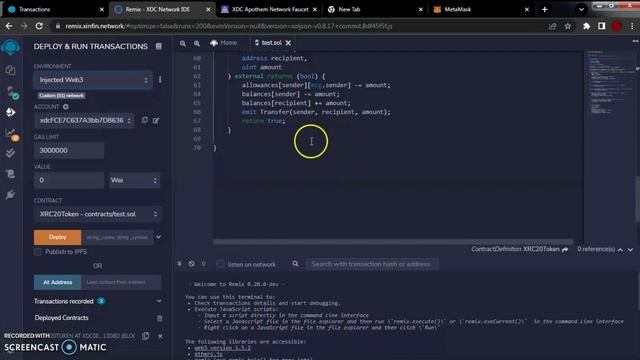Click the orange Deploy button

coord(58,237)
